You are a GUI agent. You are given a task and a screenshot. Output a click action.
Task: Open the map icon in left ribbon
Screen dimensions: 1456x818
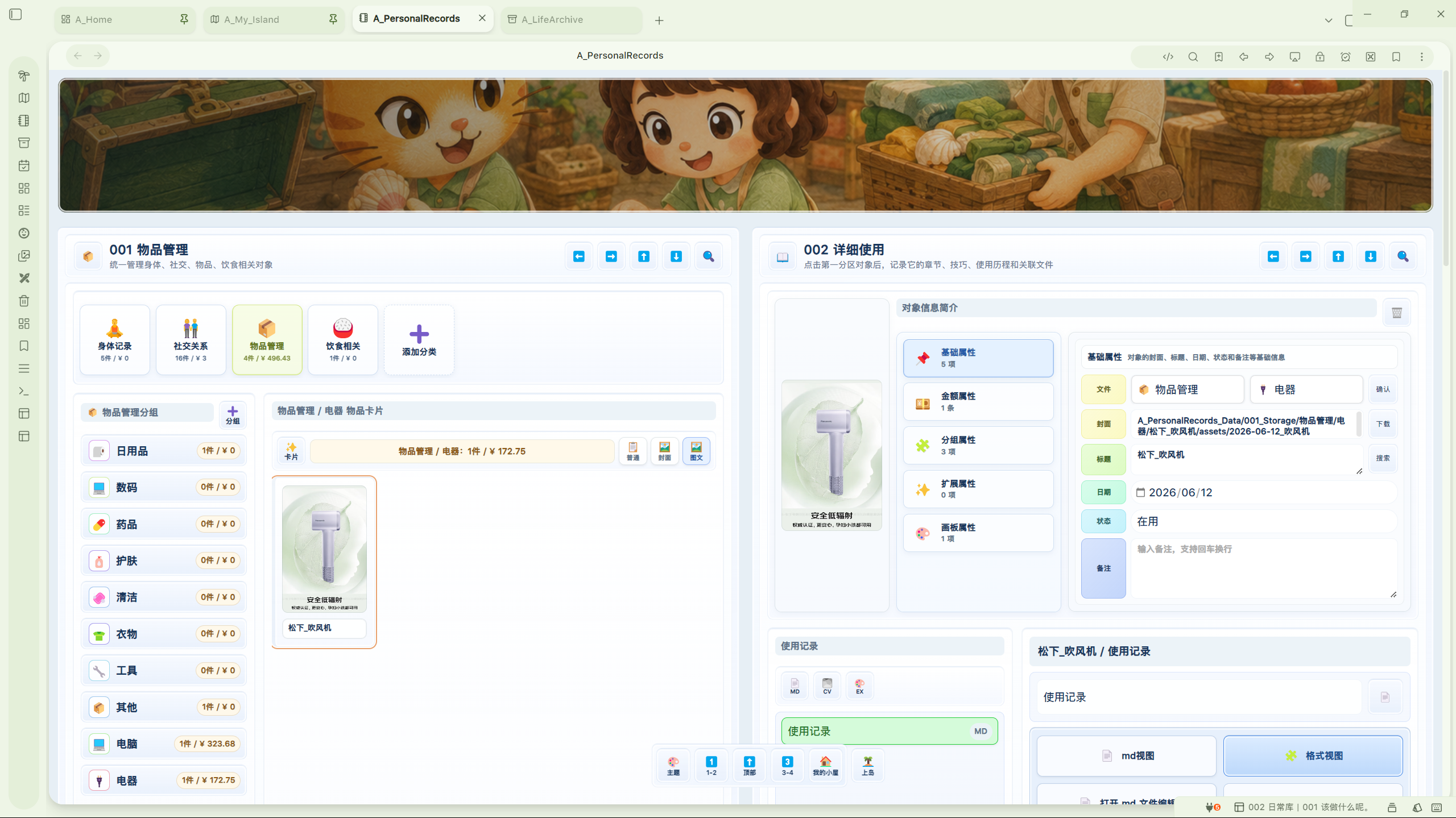tap(24, 98)
